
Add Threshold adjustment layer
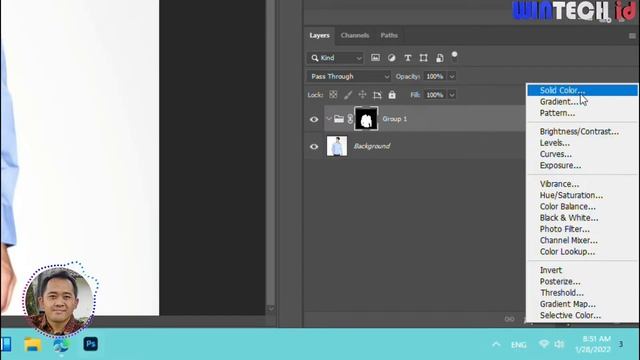[582, 293]
